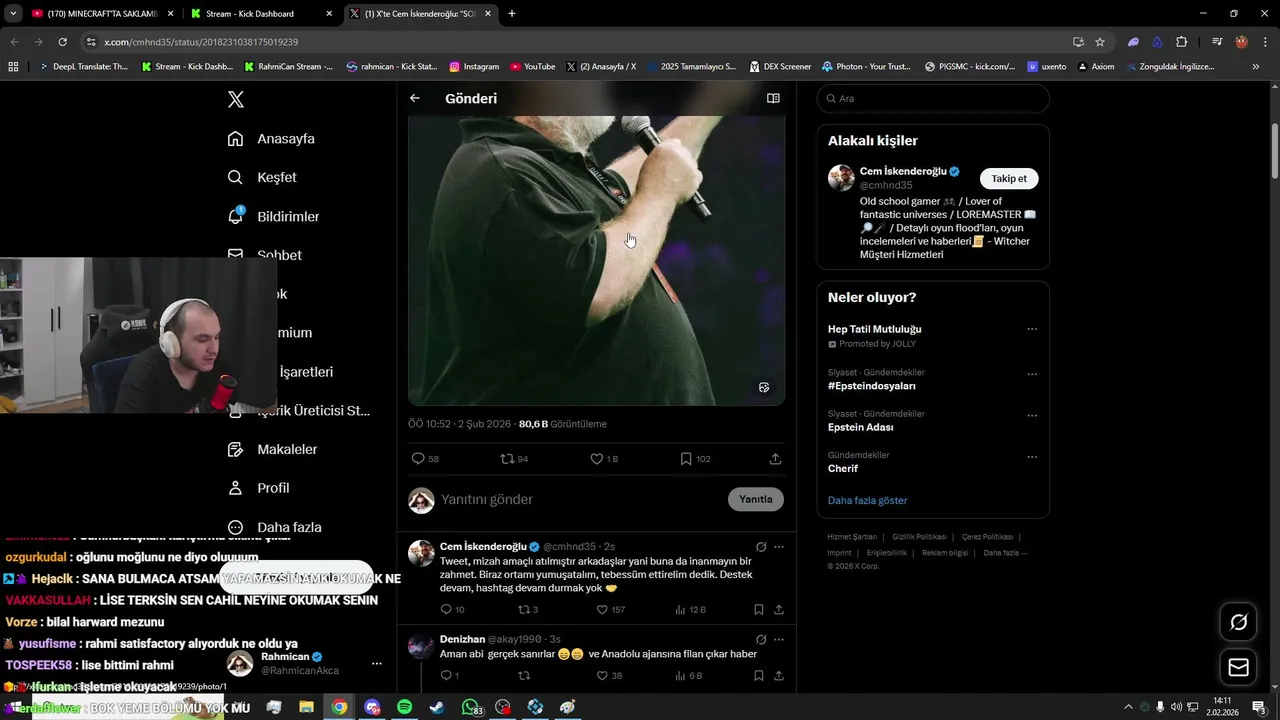Open Grok icon on Denizhan's reply
Viewport: 1280px width, 720px height.
pos(761,639)
